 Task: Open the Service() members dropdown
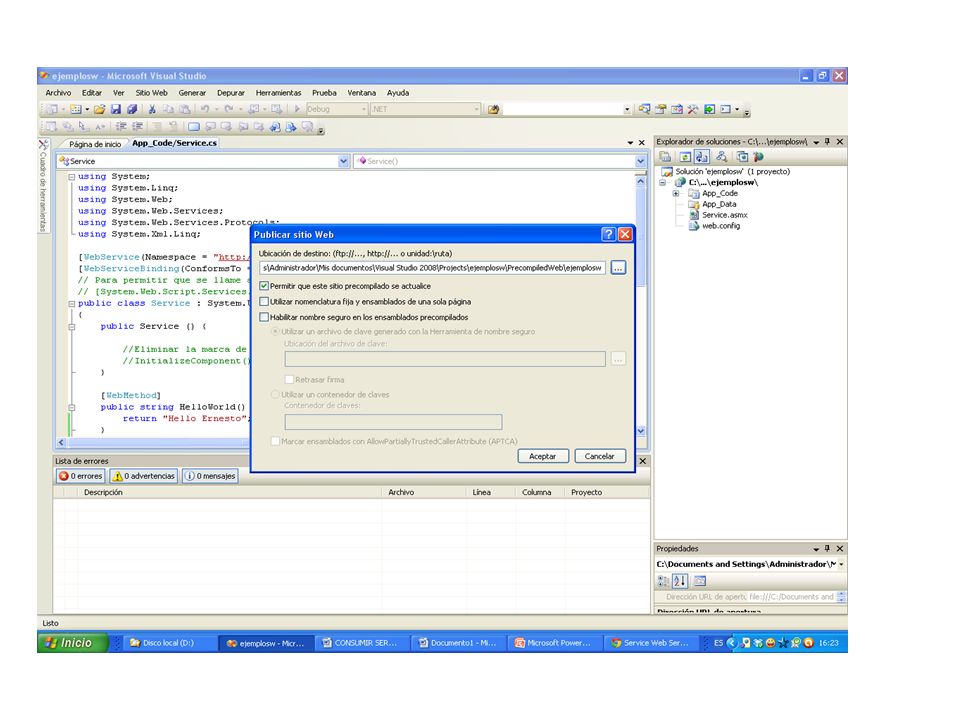click(640, 161)
